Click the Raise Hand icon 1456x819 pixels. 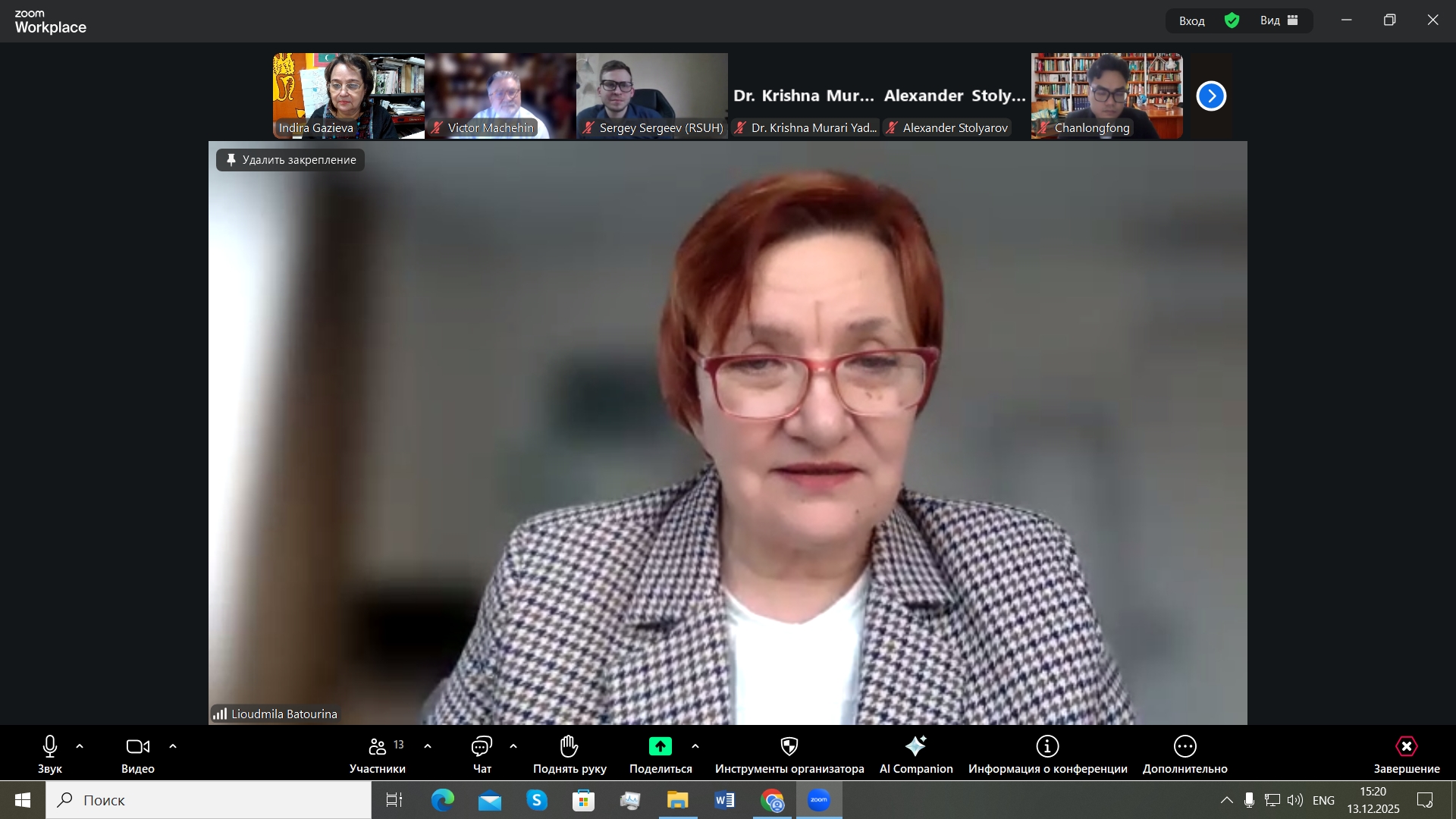point(570,747)
